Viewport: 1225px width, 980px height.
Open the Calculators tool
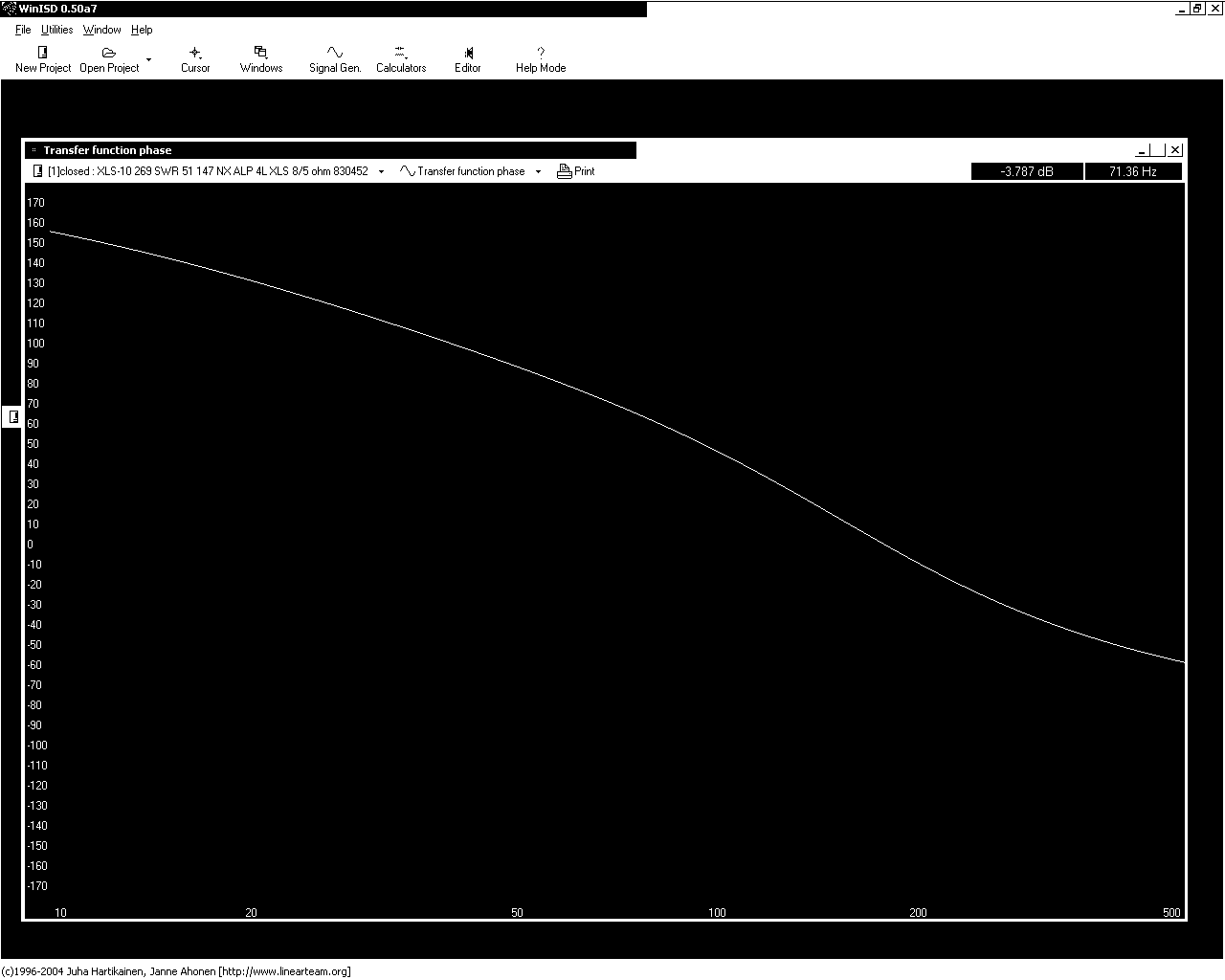[x=401, y=58]
